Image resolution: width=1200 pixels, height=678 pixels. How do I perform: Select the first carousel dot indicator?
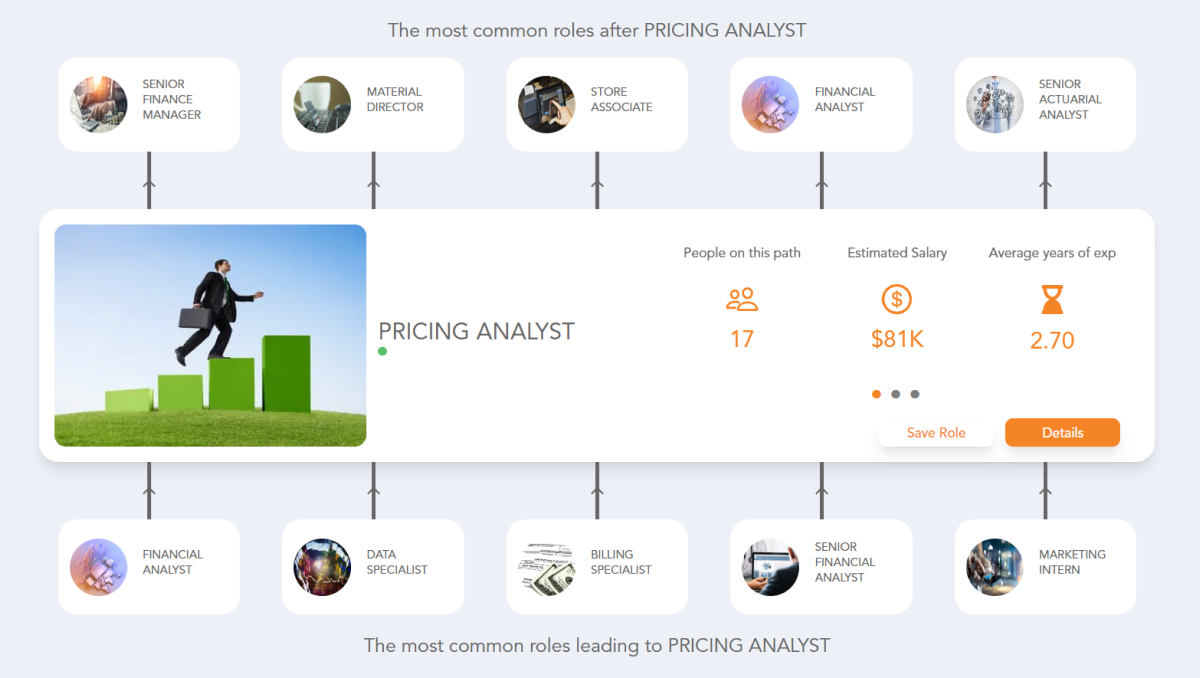click(876, 394)
